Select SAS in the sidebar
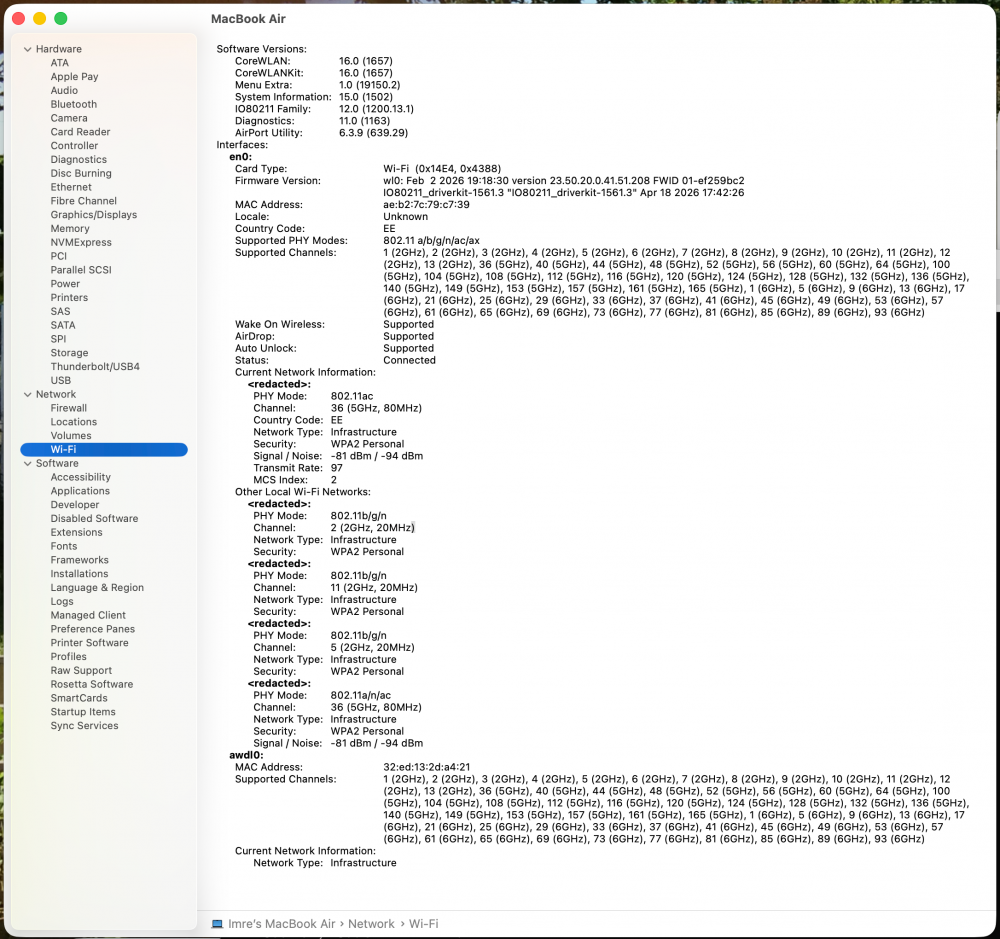Image resolution: width=1000 pixels, height=939 pixels. click(61, 311)
